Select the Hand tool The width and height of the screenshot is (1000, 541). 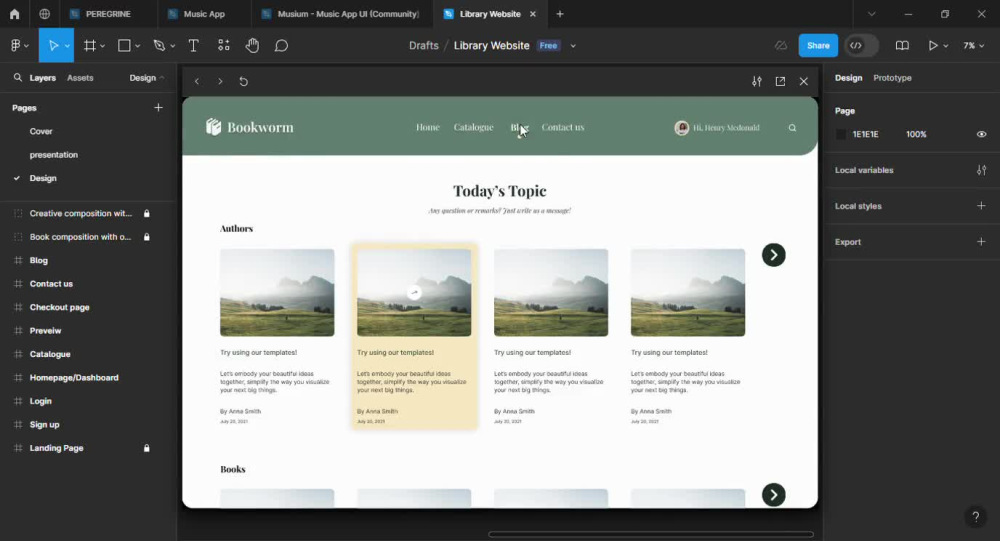click(253, 45)
